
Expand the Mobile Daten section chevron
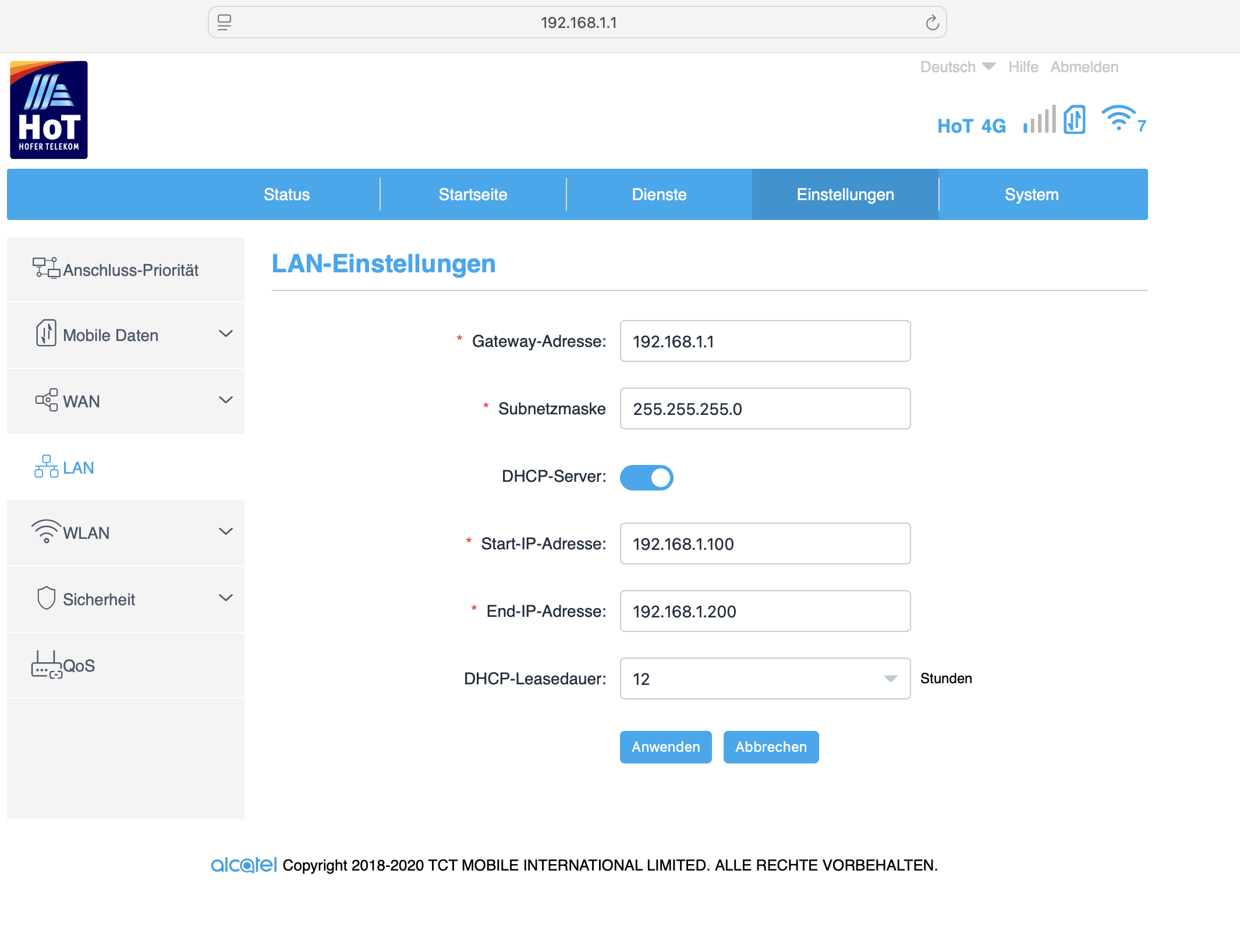click(x=226, y=334)
